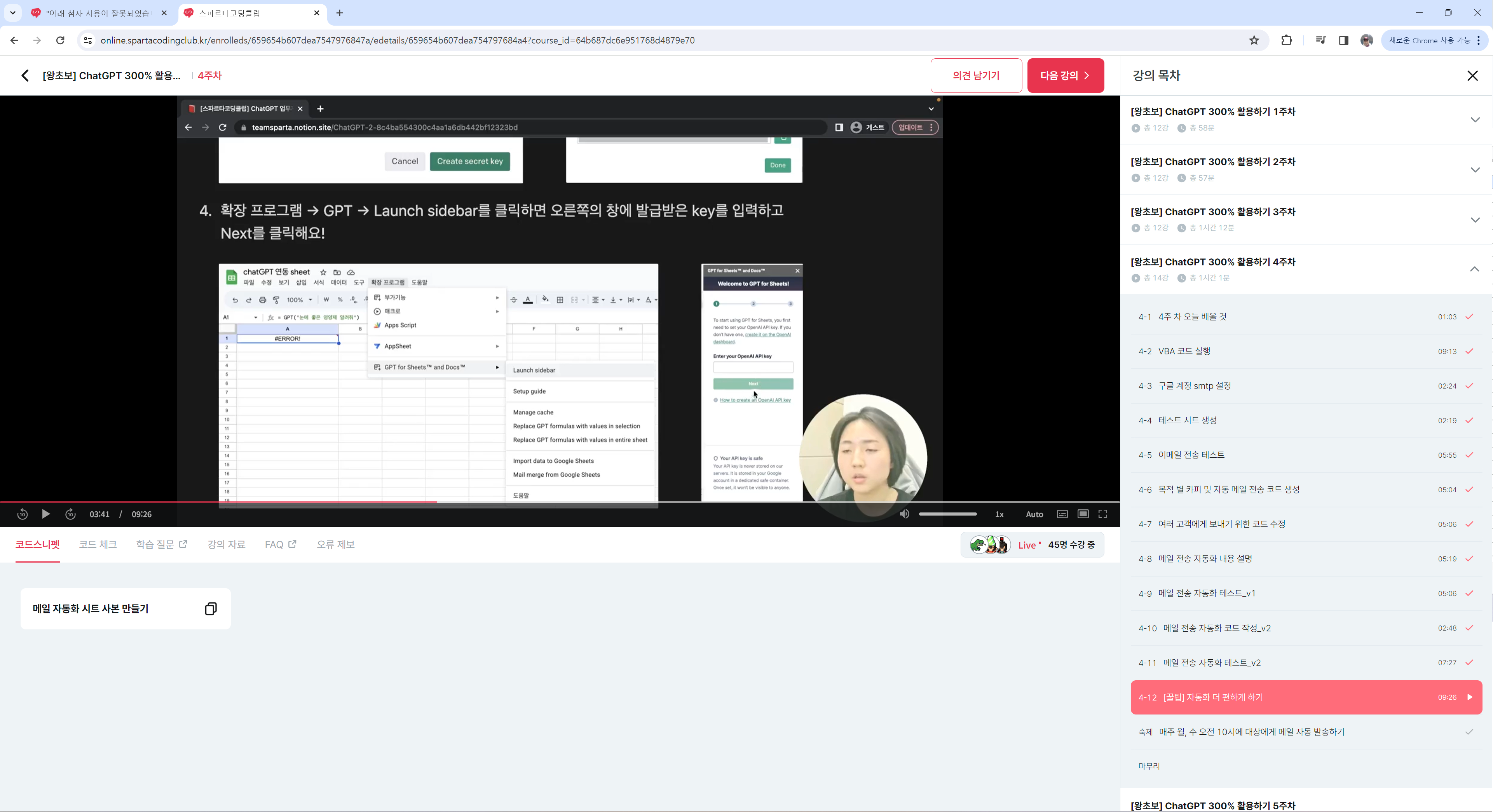The width and height of the screenshot is (1493, 812).
Task: Open site information icon in address bar
Action: pos(87,40)
